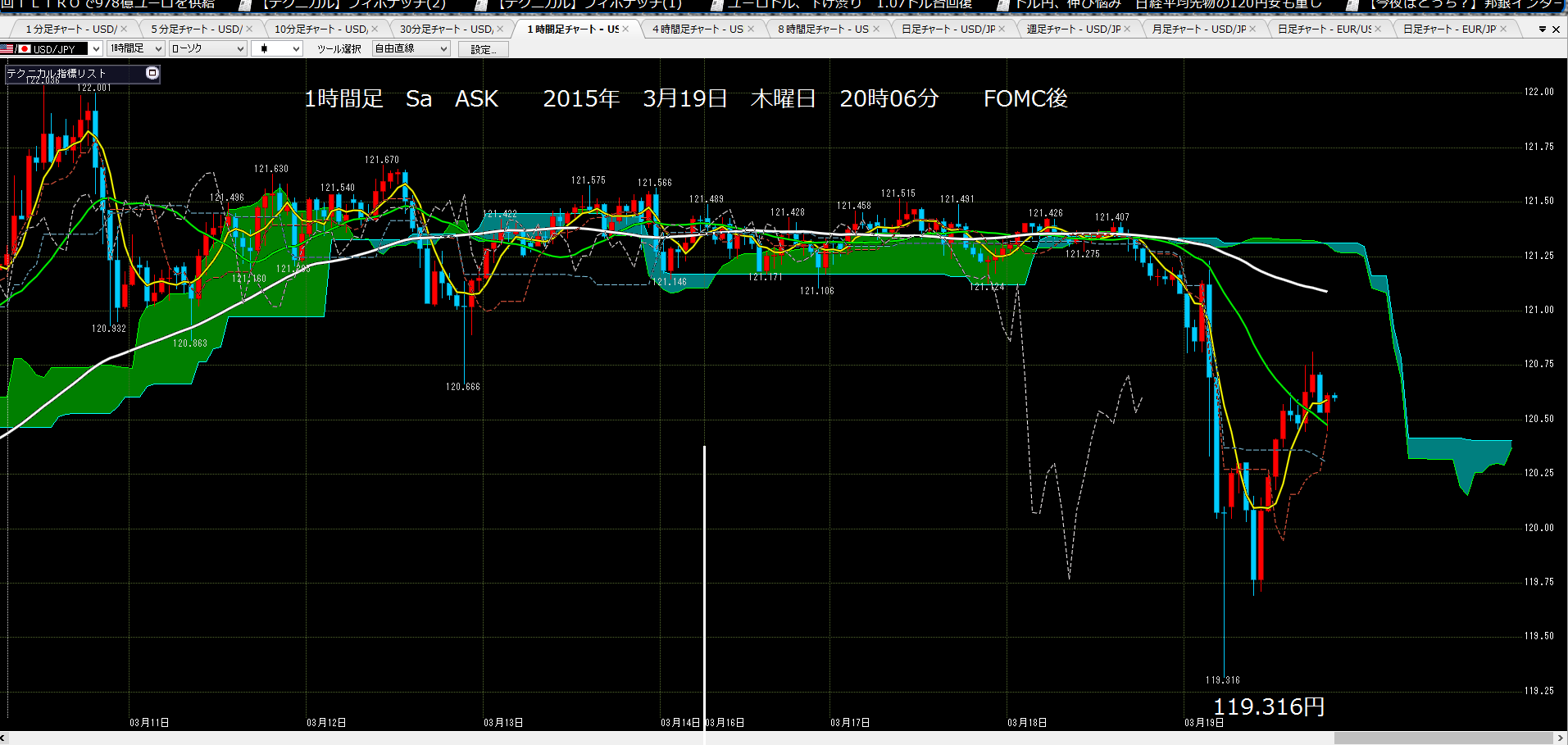Close the 8時間足チャート tab

click(x=877, y=29)
